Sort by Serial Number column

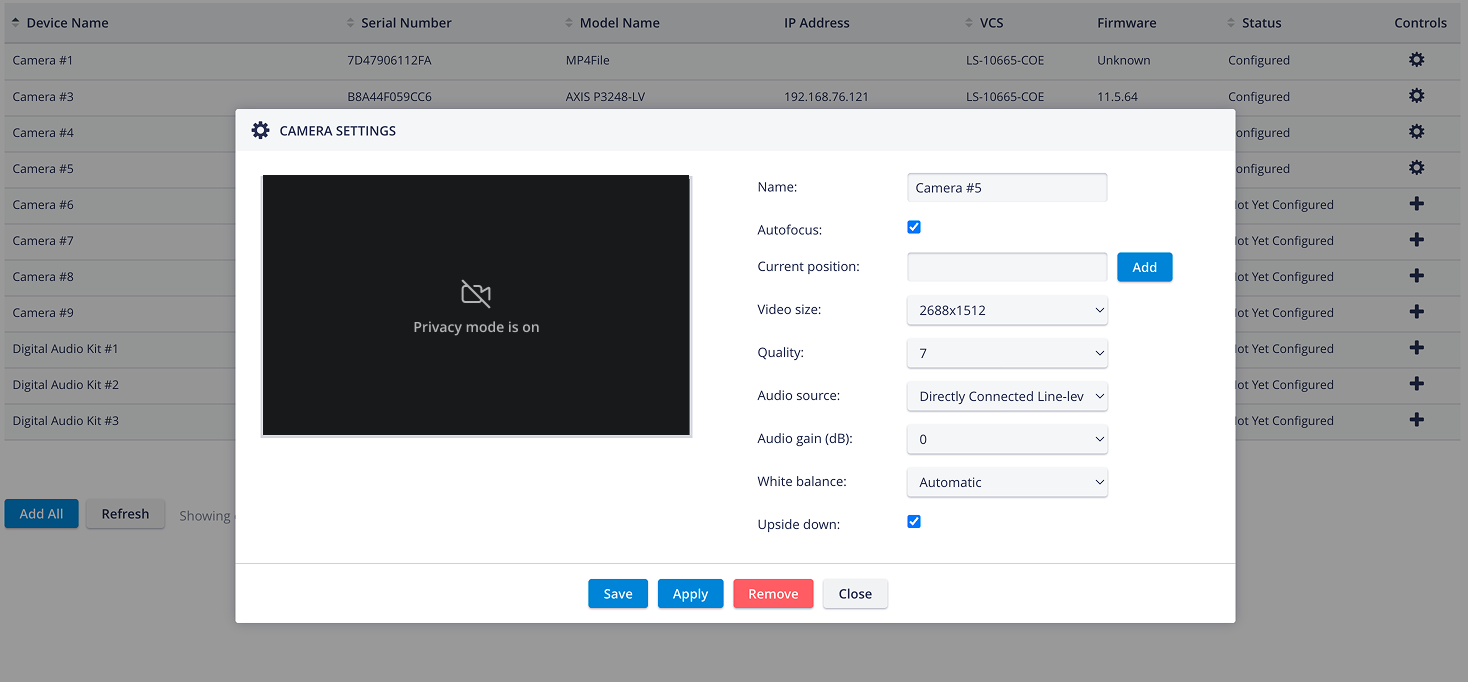(x=399, y=22)
